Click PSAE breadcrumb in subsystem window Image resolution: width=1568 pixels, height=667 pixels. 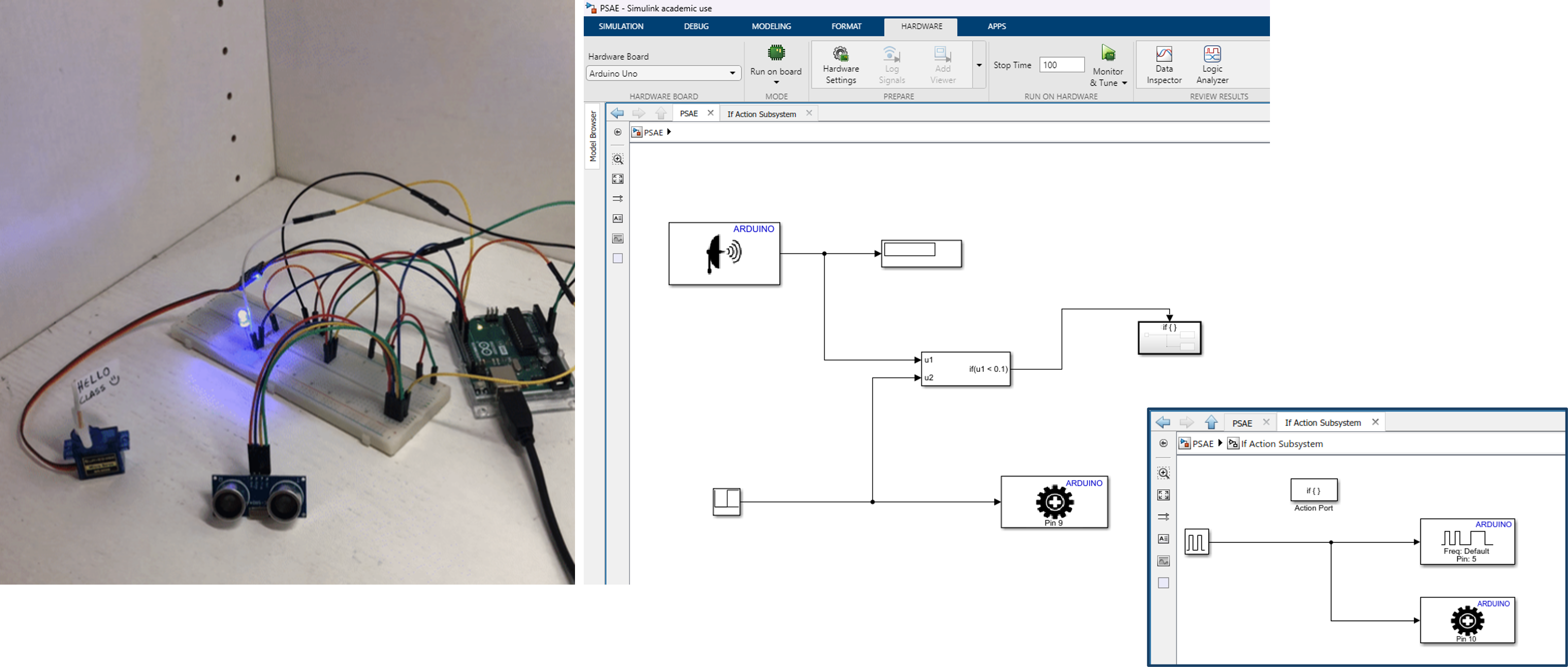coord(1202,443)
